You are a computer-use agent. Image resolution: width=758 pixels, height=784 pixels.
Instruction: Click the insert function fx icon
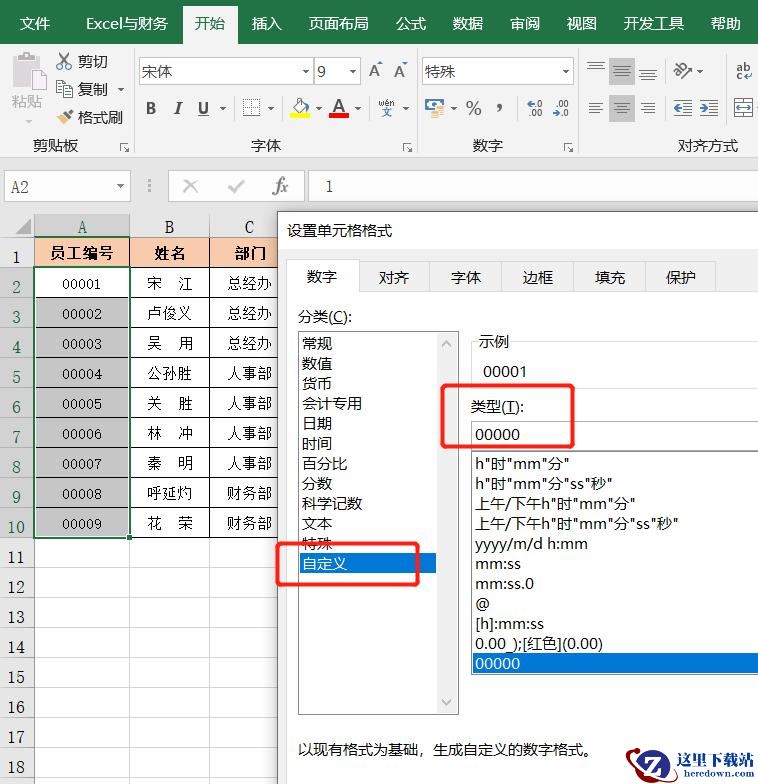point(280,186)
